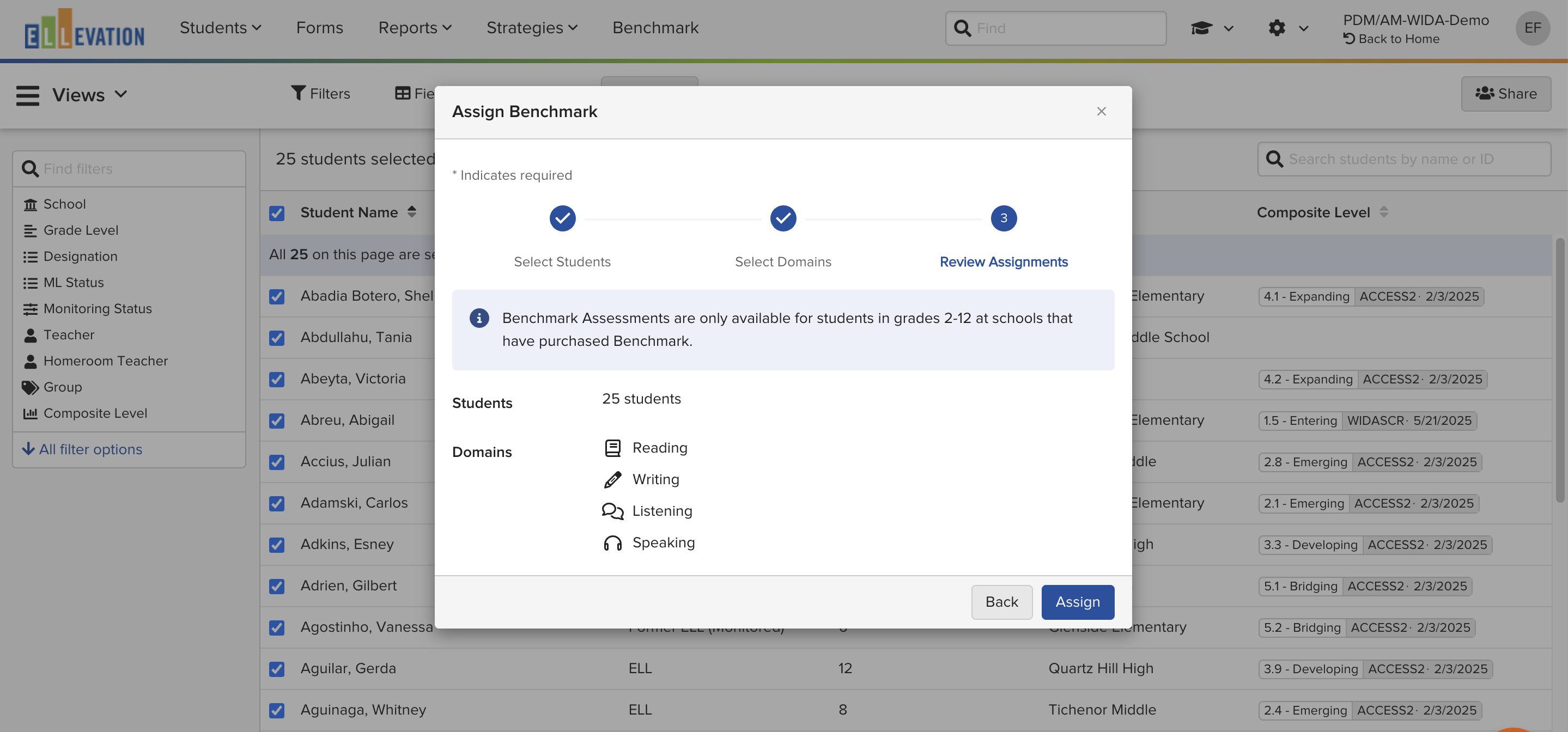Screen dimensions: 1568x732
Task: Click the hamburger menu icon beside Views
Action: (27, 95)
